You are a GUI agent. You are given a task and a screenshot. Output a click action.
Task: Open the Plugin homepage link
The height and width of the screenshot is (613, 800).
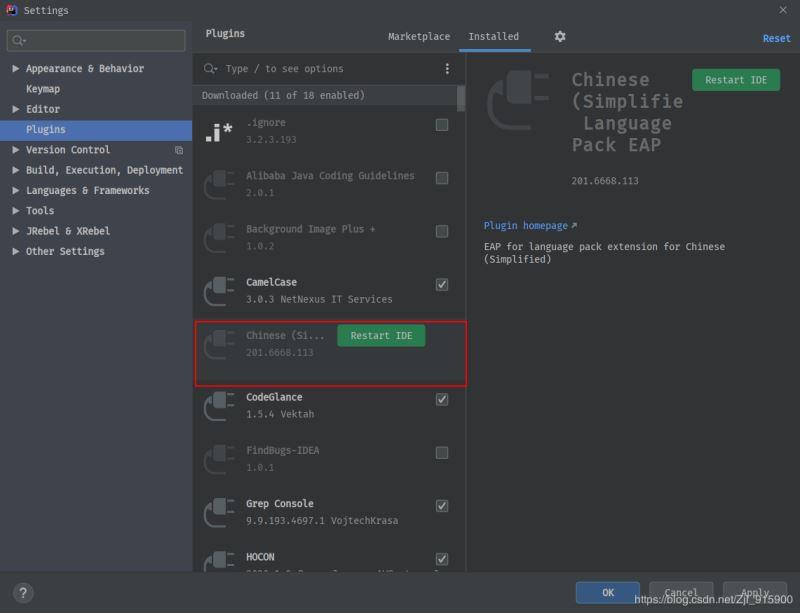pyautogui.click(x=526, y=226)
